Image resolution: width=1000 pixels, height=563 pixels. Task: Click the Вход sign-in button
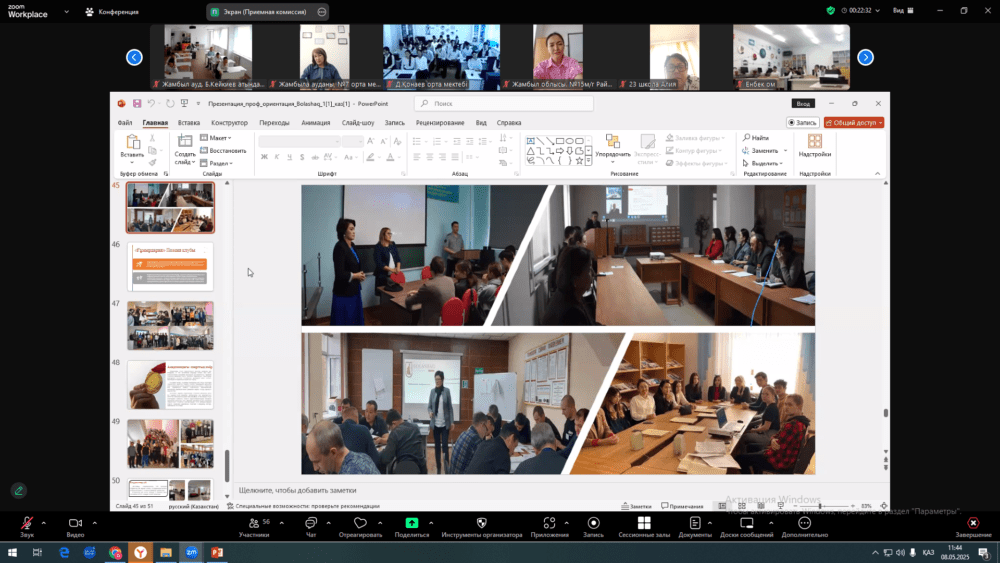803,103
